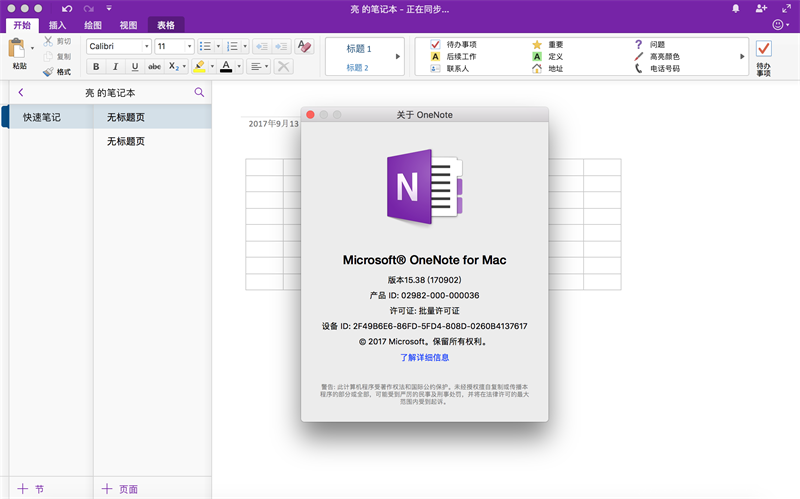Click the numbered list icon

coord(232,46)
